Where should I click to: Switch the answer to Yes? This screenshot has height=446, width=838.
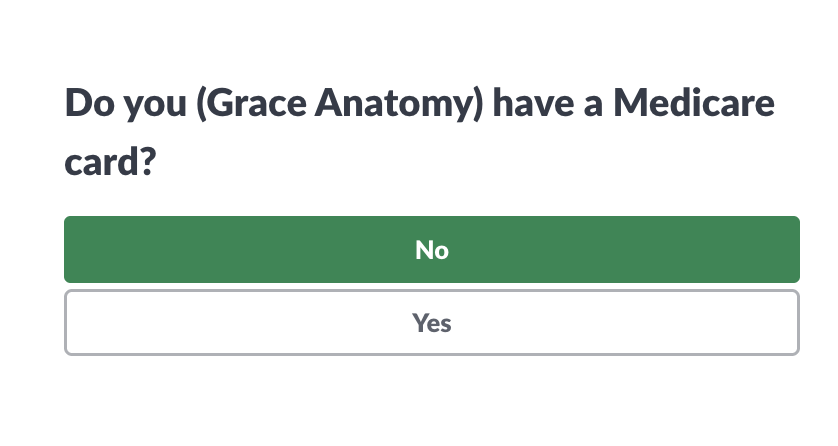431,323
